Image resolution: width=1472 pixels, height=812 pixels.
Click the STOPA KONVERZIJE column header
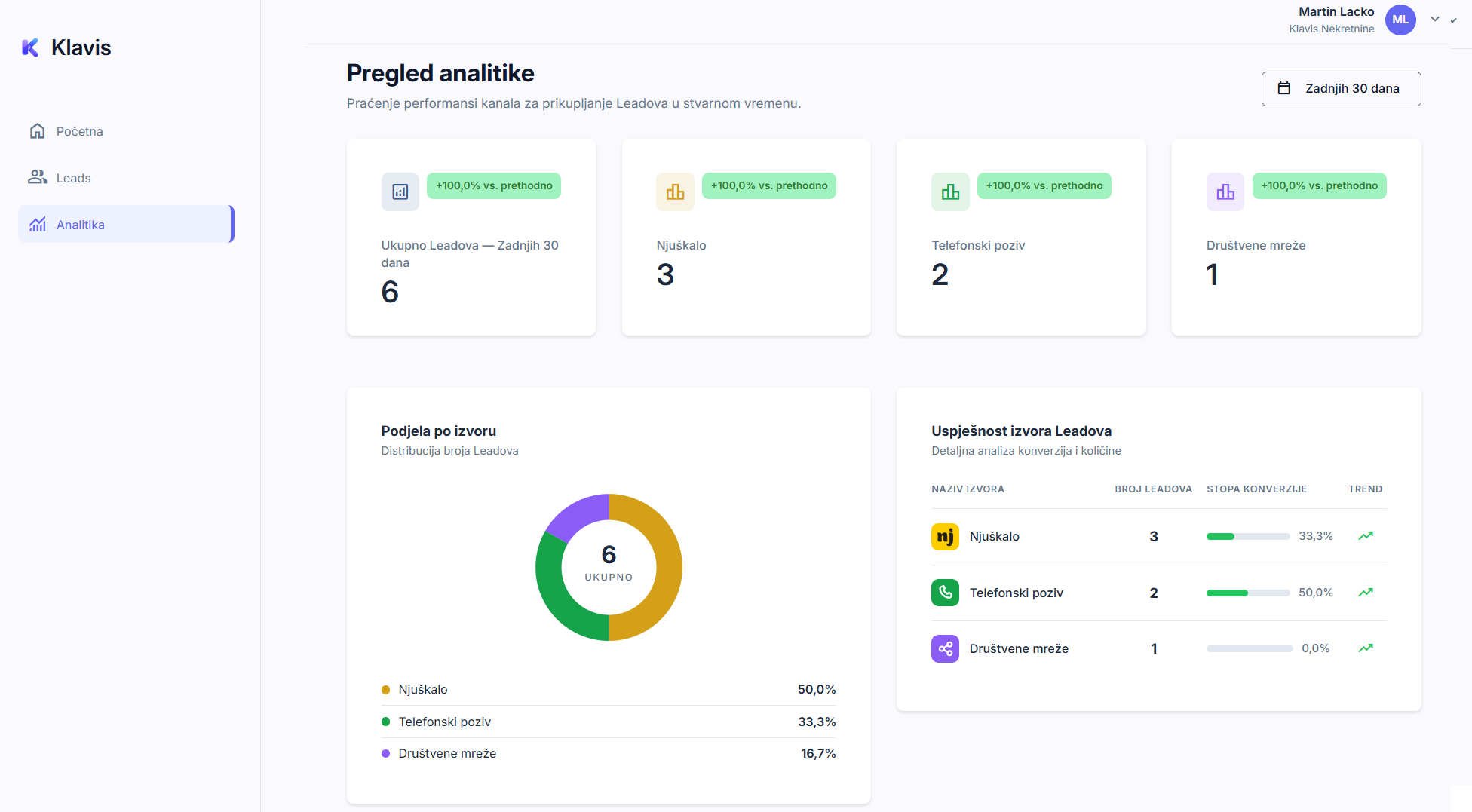pos(1257,489)
